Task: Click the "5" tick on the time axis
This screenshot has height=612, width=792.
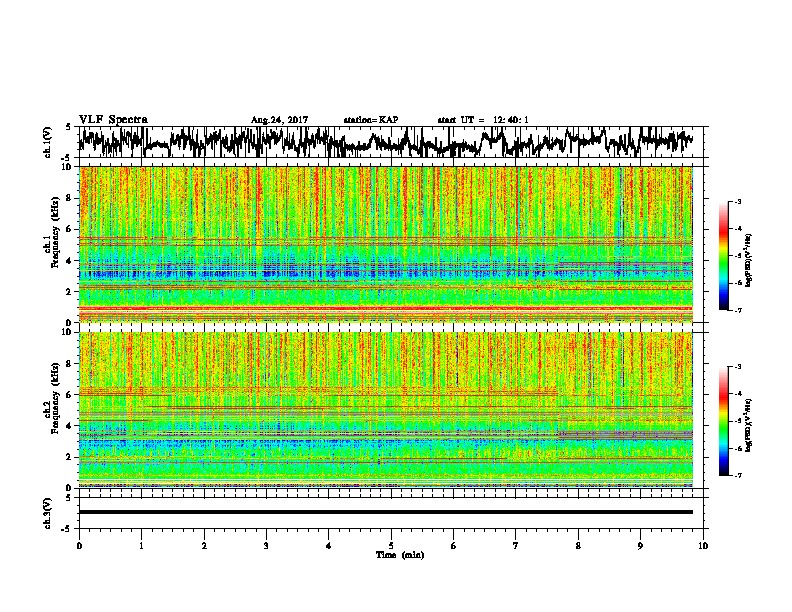Action: click(x=391, y=546)
